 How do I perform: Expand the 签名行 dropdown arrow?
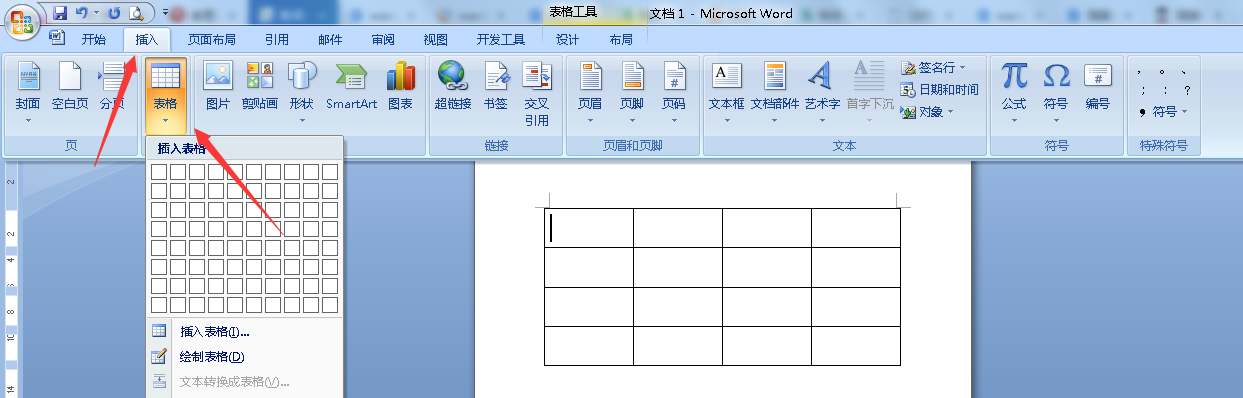[x=963, y=68]
